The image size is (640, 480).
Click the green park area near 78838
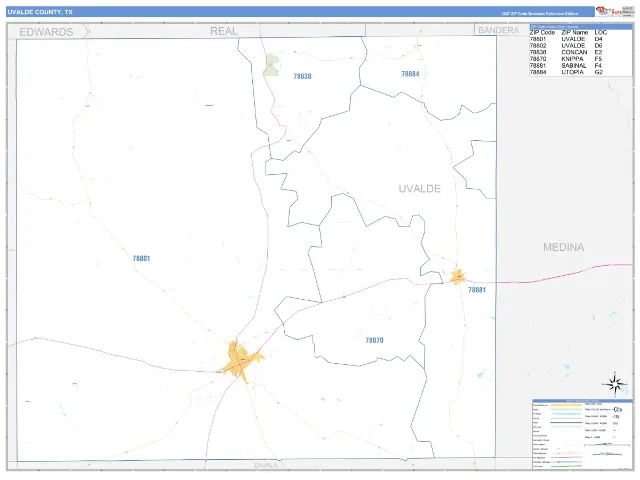click(271, 65)
